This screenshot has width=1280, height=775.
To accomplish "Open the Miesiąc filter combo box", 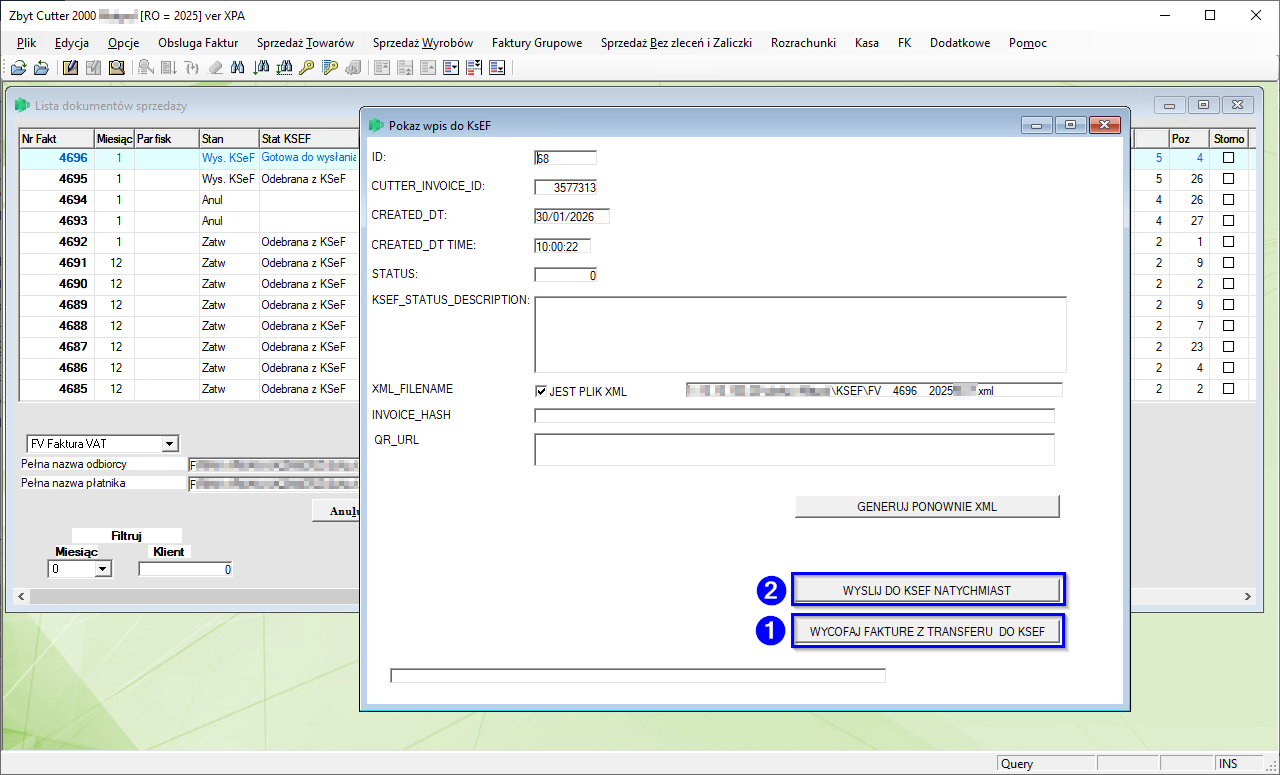I will pyautogui.click(x=102, y=569).
